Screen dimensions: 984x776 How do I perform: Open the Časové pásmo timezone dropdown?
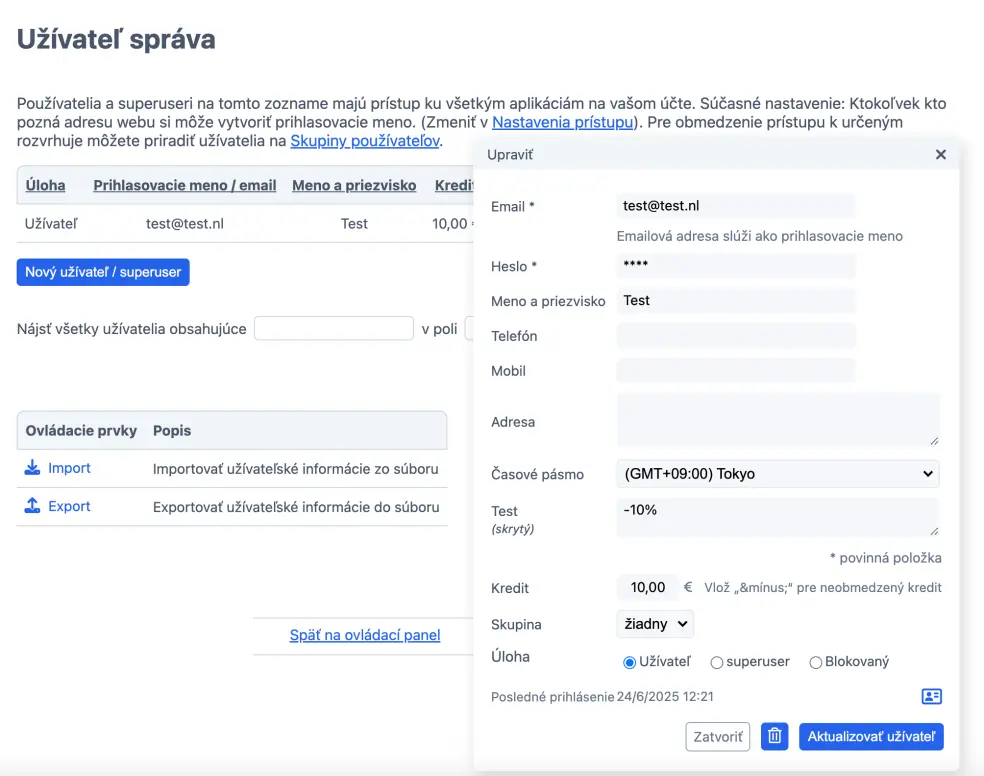pos(778,474)
